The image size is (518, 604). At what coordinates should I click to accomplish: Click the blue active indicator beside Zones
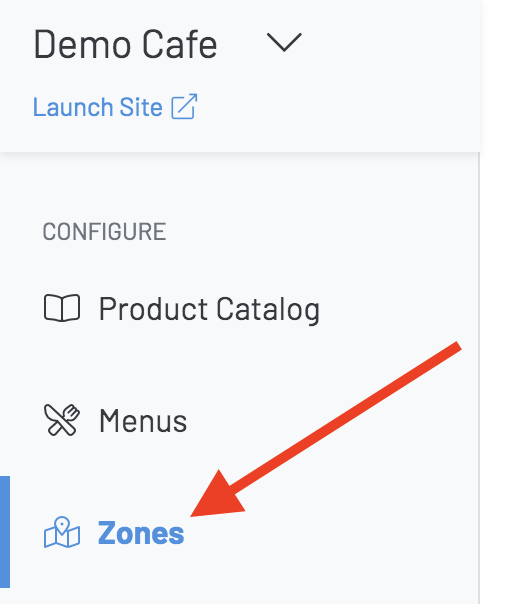[5, 532]
